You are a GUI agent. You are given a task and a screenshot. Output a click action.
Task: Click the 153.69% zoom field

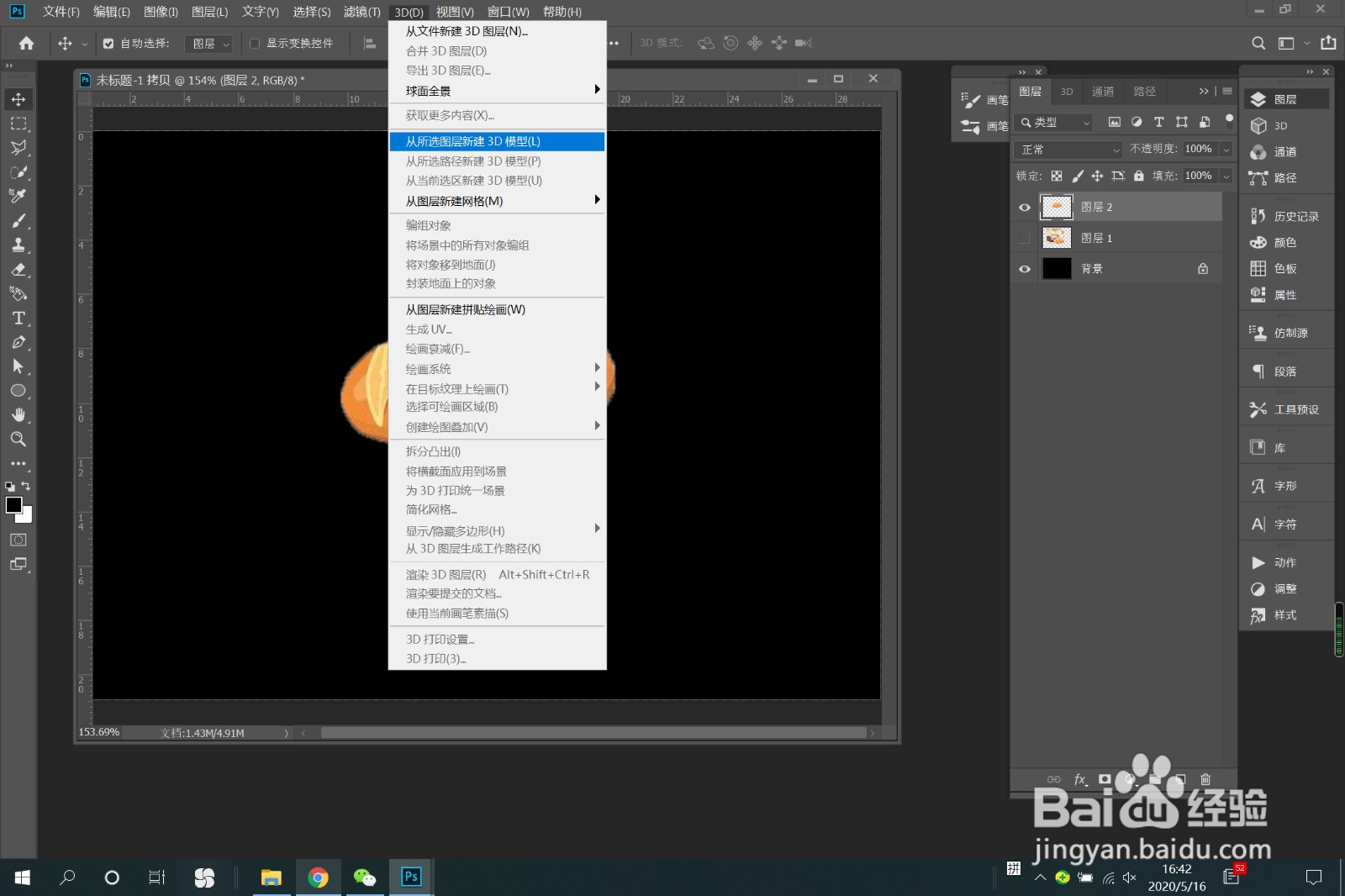pos(99,732)
